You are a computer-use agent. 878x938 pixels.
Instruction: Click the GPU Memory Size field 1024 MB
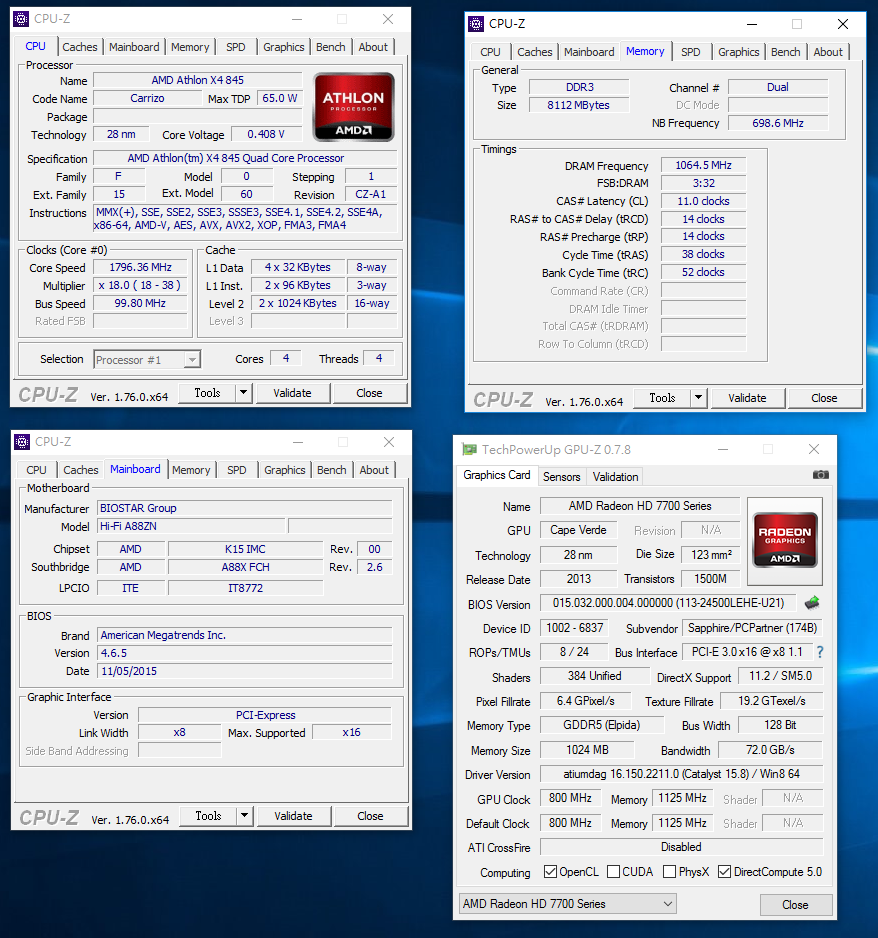(587, 750)
